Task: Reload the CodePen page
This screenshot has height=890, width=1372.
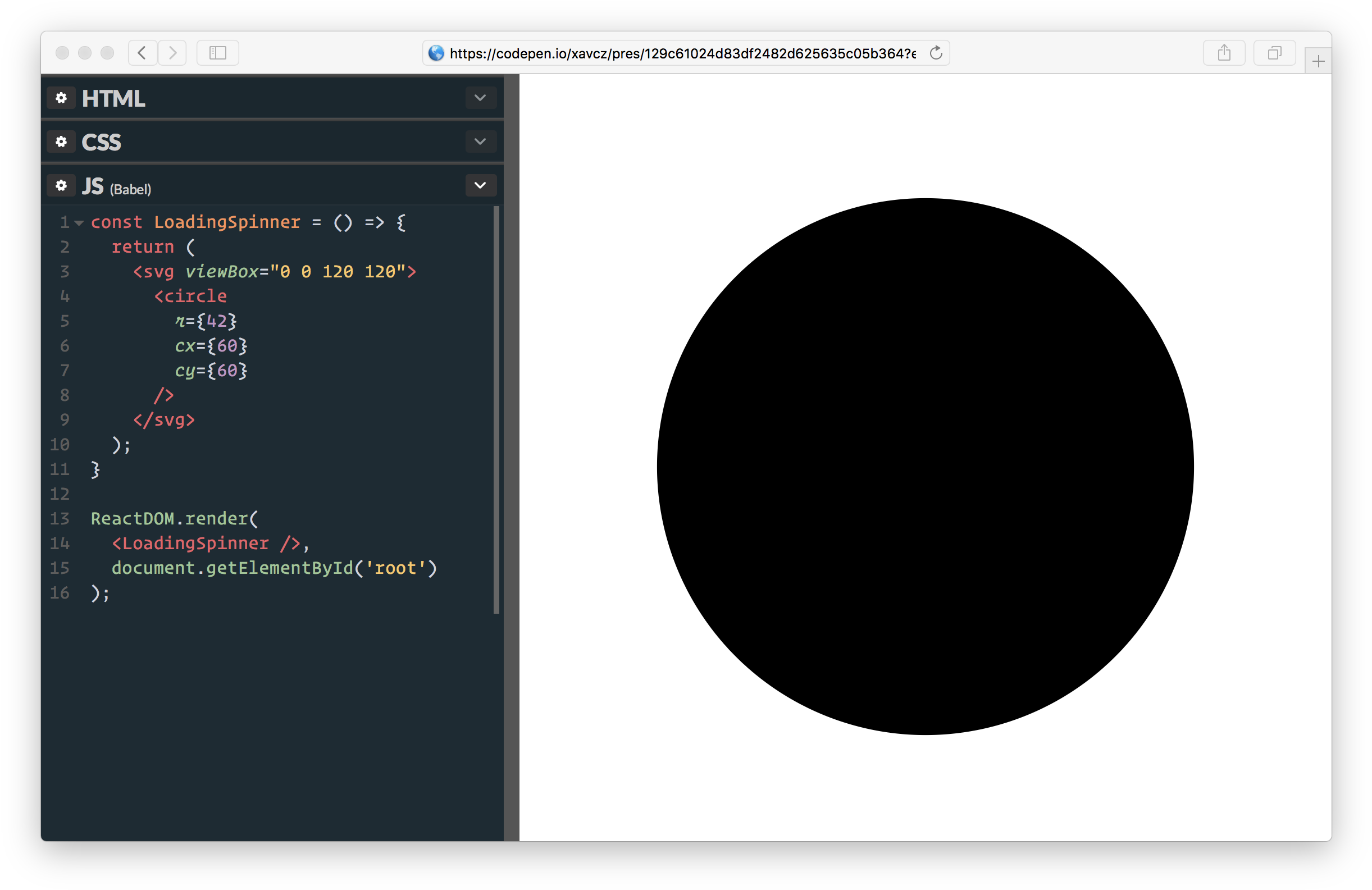Action: click(936, 52)
